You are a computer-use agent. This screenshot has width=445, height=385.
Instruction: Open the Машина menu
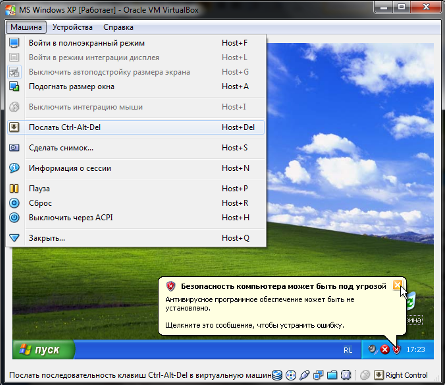[x=26, y=27]
